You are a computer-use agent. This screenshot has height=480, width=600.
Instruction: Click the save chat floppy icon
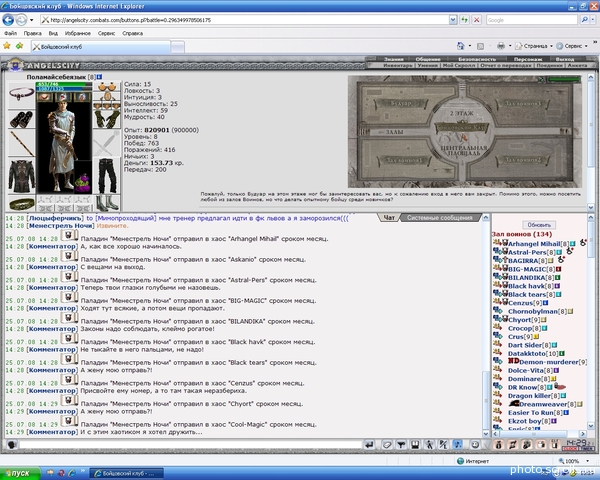pyautogui.click(x=415, y=444)
